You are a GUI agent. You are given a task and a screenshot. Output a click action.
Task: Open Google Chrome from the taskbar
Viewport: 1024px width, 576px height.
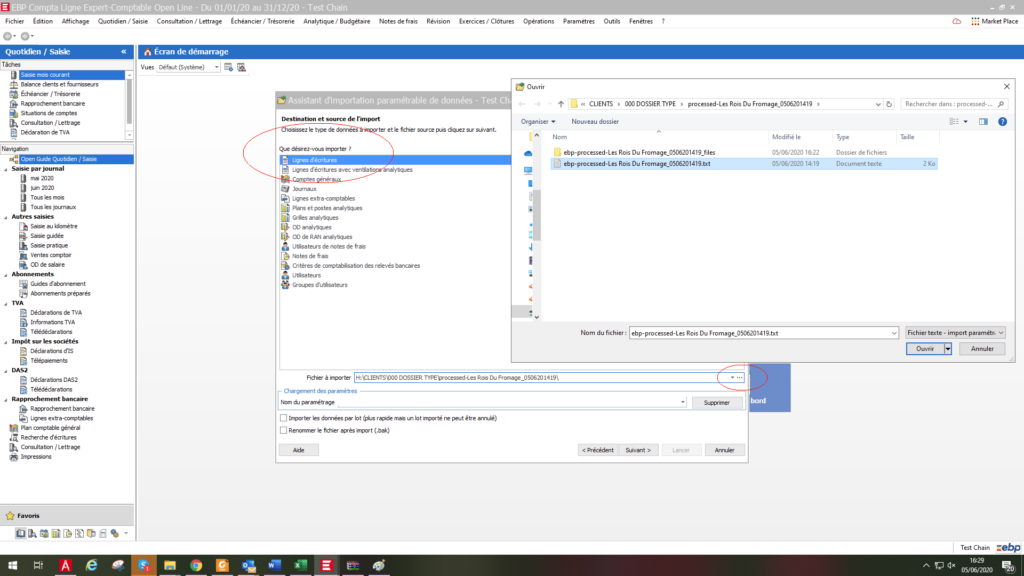pyautogui.click(x=196, y=566)
